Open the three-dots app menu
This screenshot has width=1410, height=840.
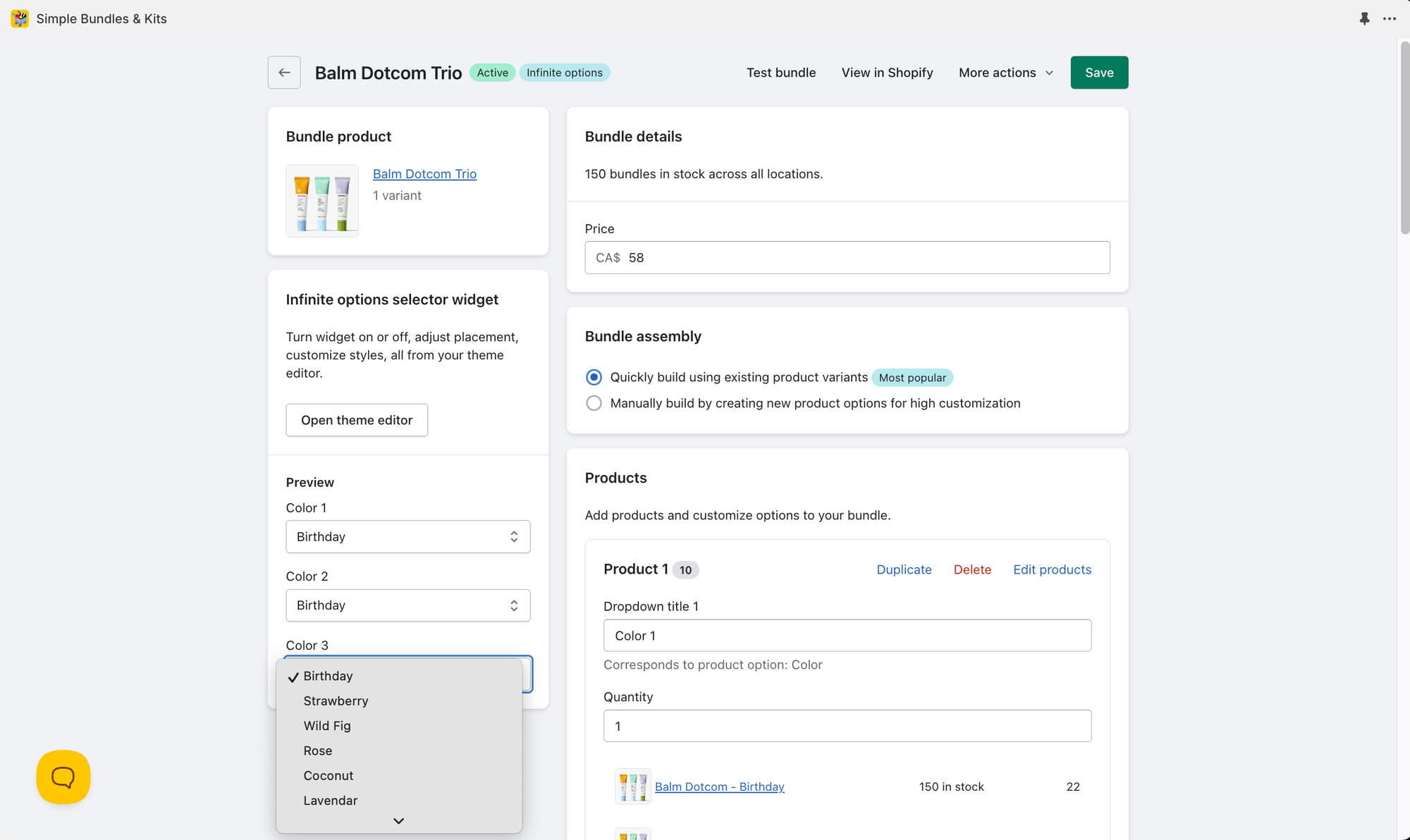[x=1390, y=19]
